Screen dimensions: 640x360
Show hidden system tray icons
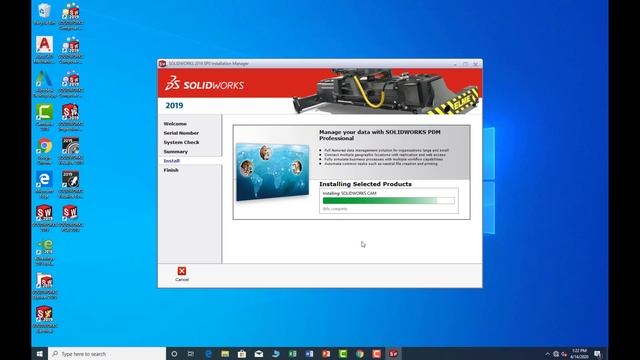click(x=547, y=354)
